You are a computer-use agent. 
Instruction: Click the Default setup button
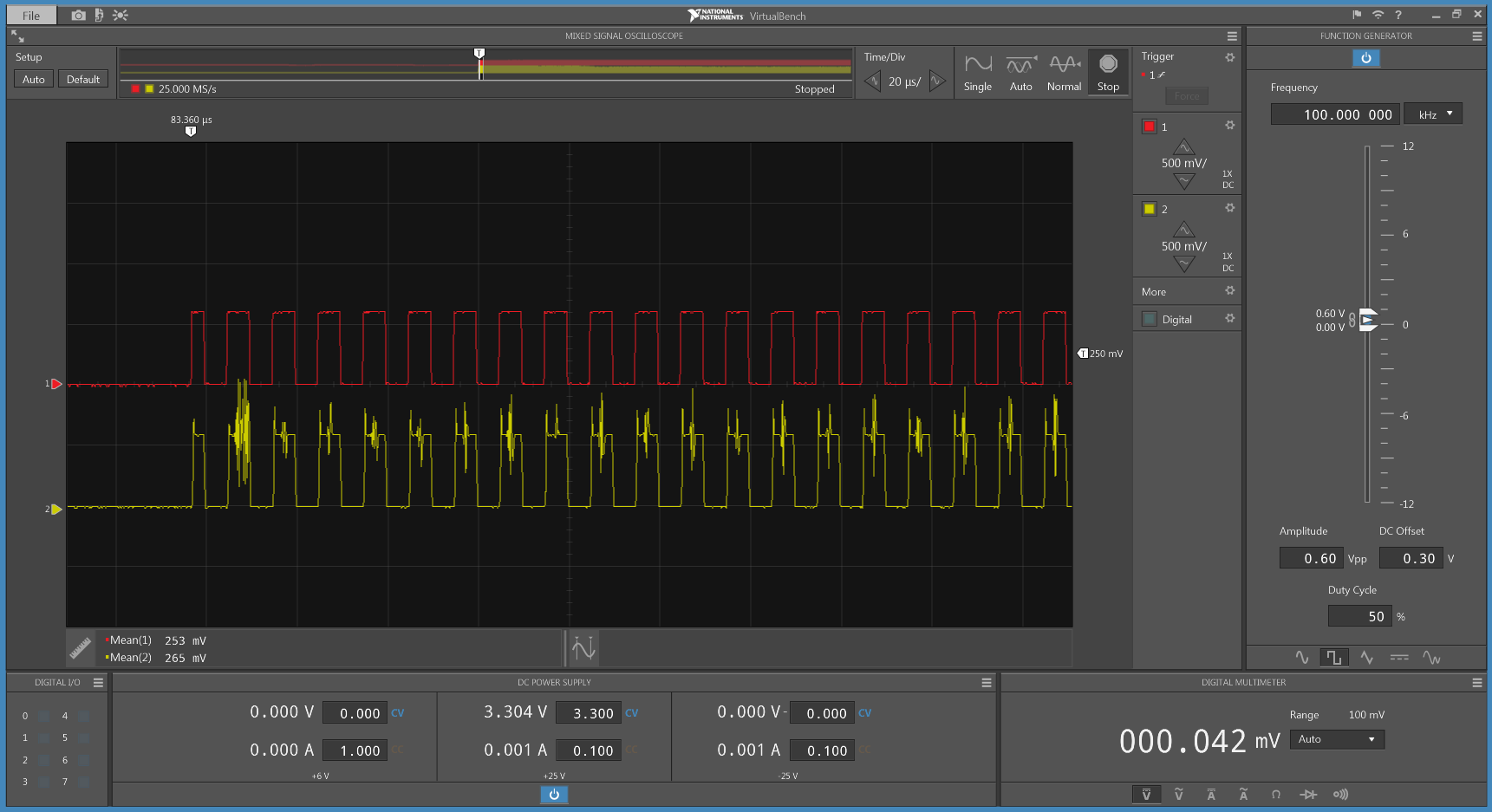tap(83, 79)
